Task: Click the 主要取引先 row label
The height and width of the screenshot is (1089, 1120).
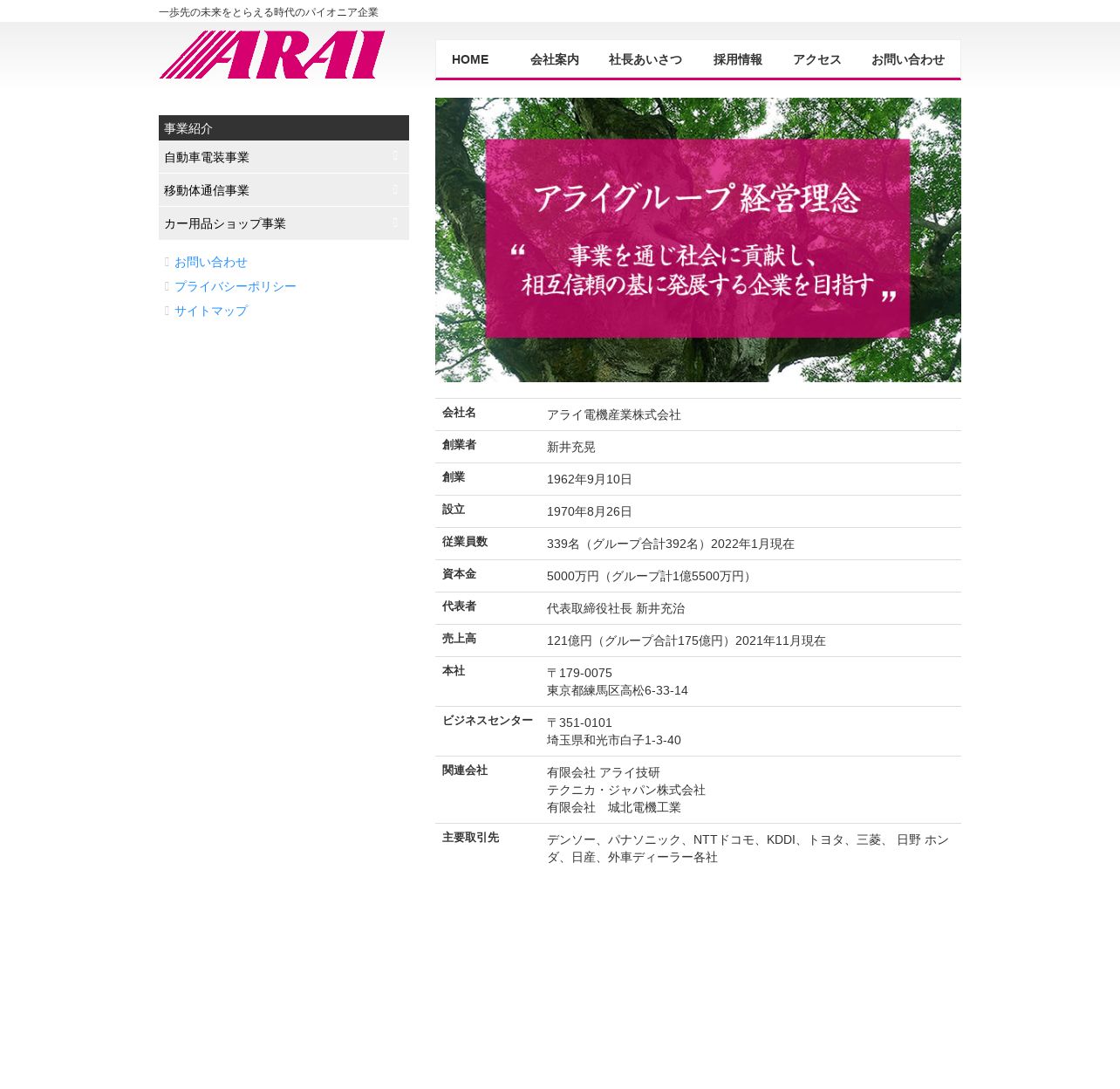Action: click(471, 838)
